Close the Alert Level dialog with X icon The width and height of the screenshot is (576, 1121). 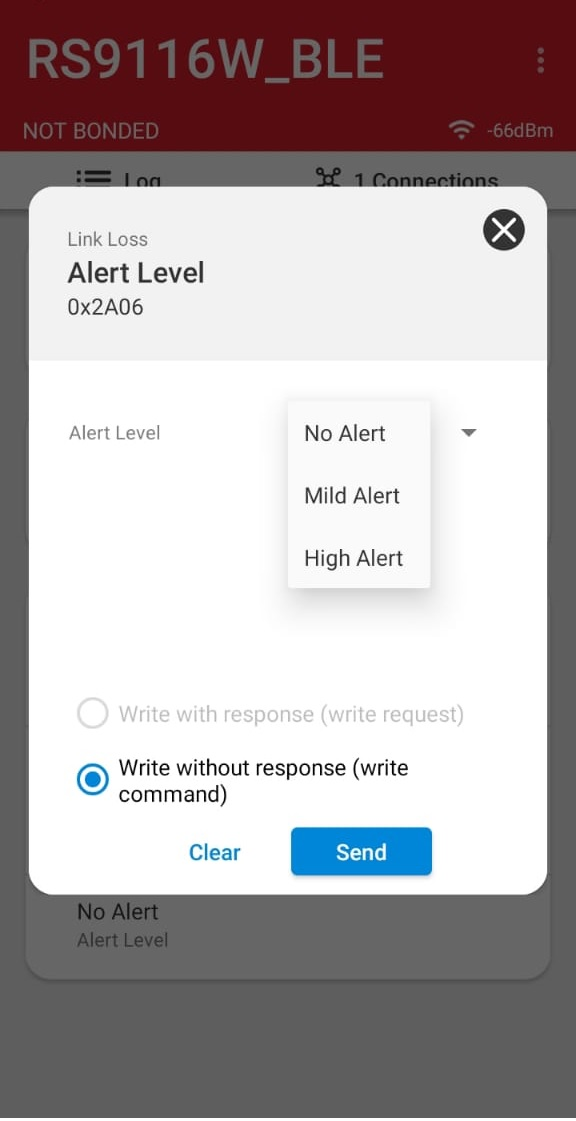[504, 229]
